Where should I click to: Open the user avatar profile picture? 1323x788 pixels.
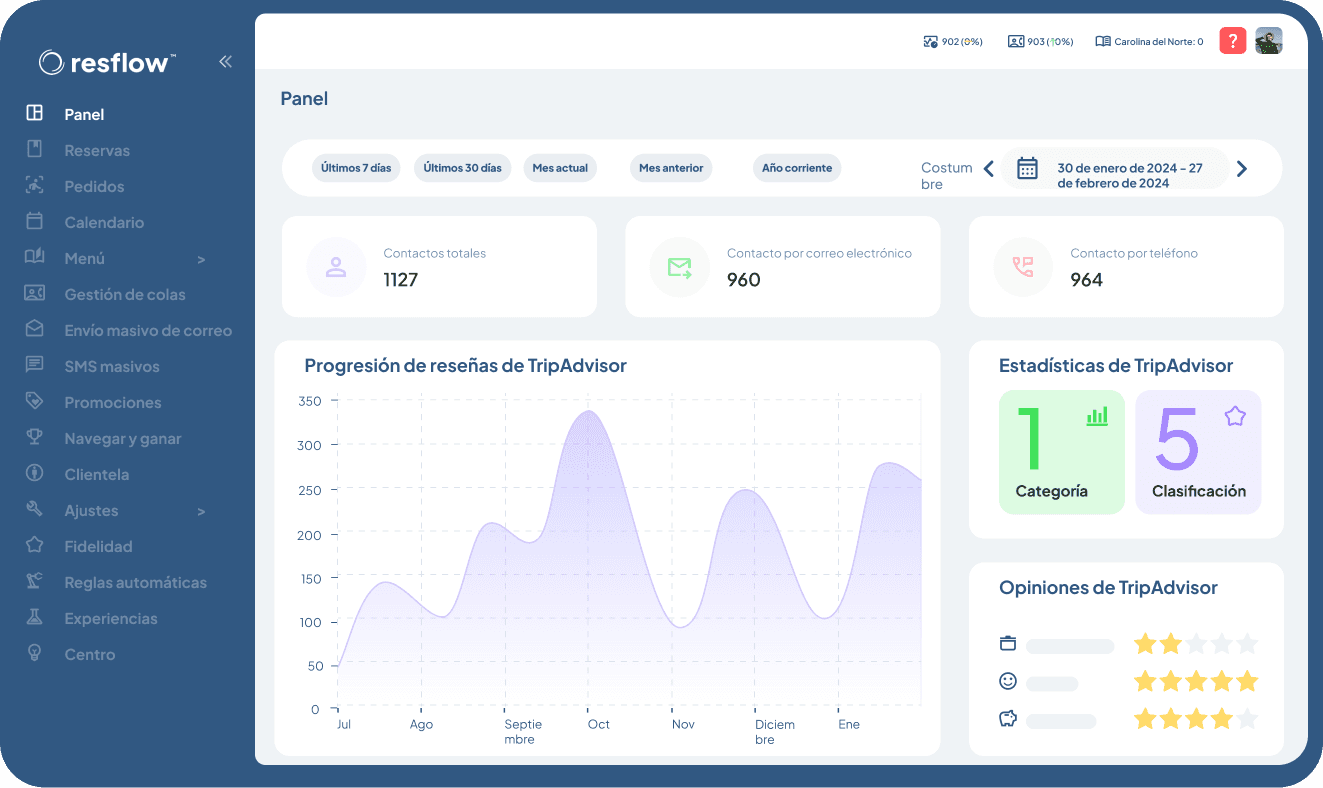point(1269,41)
